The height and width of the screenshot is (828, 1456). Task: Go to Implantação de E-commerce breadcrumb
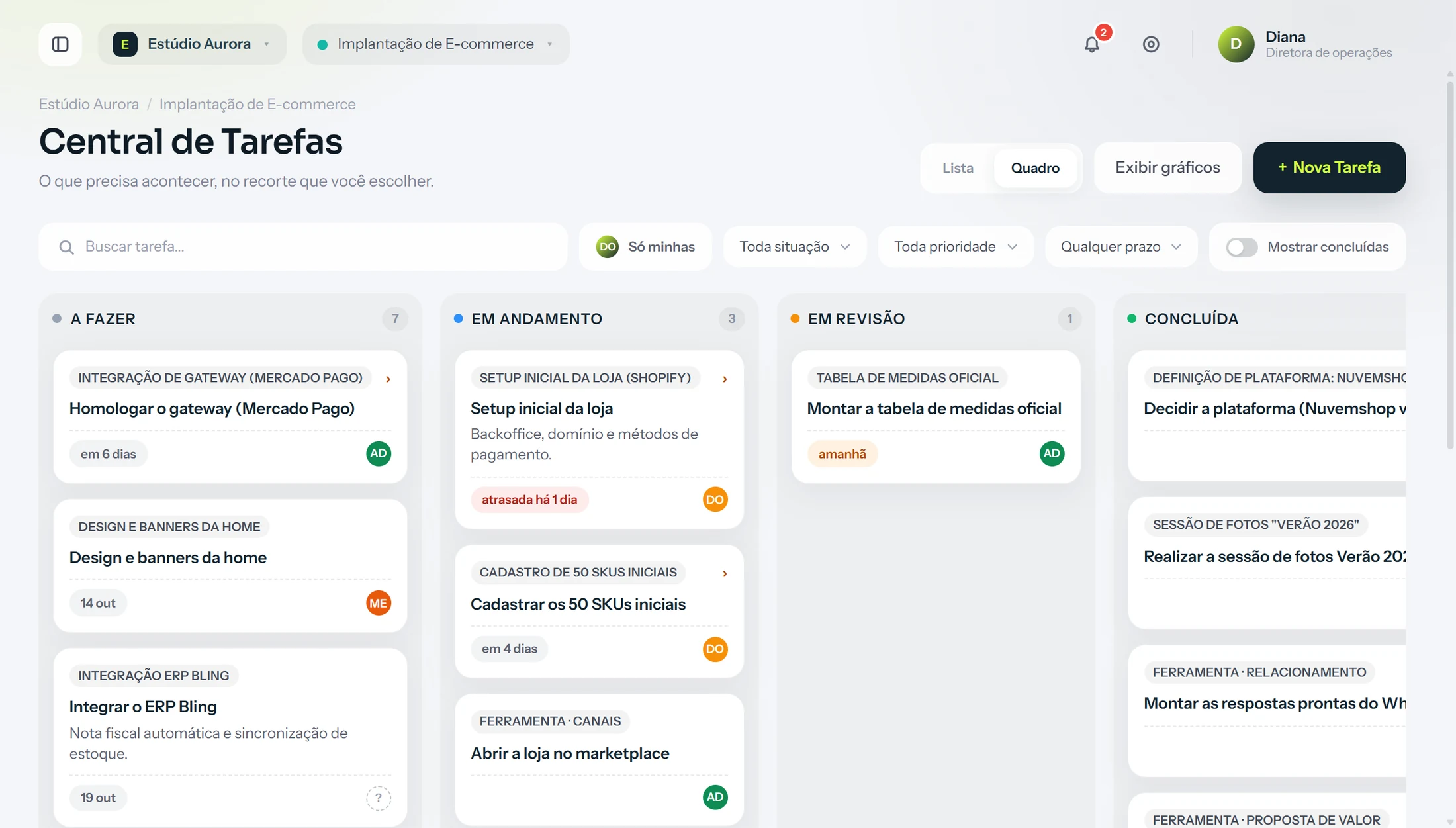click(x=257, y=104)
